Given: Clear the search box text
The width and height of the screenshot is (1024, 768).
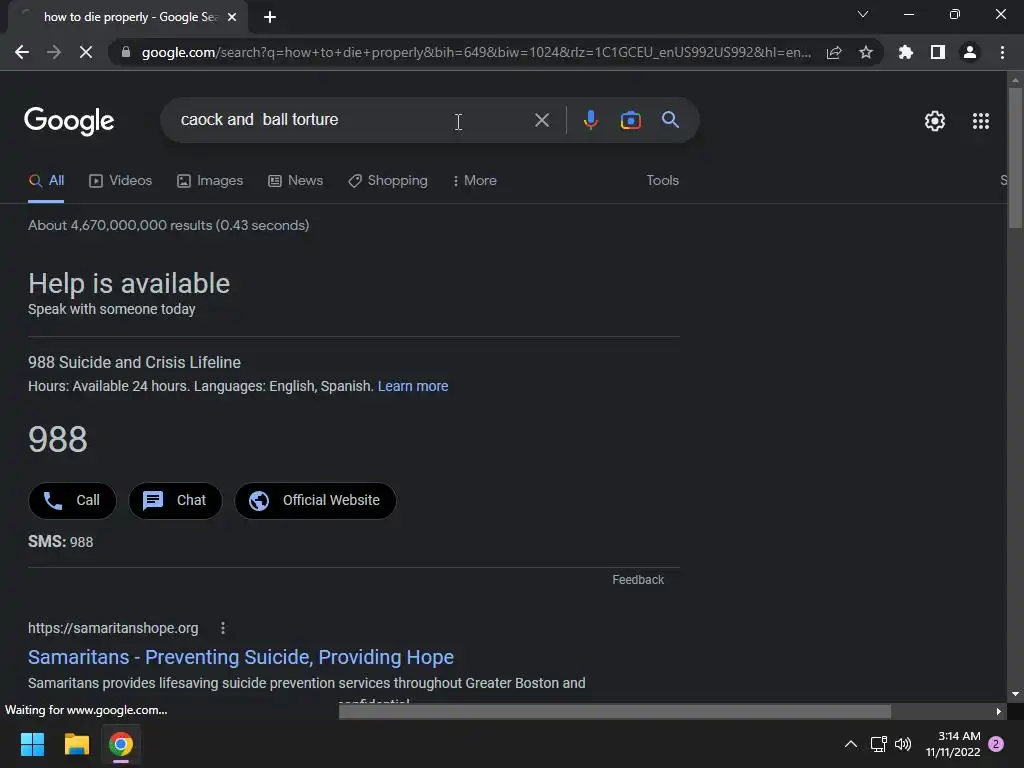Looking at the screenshot, I should tap(541, 120).
